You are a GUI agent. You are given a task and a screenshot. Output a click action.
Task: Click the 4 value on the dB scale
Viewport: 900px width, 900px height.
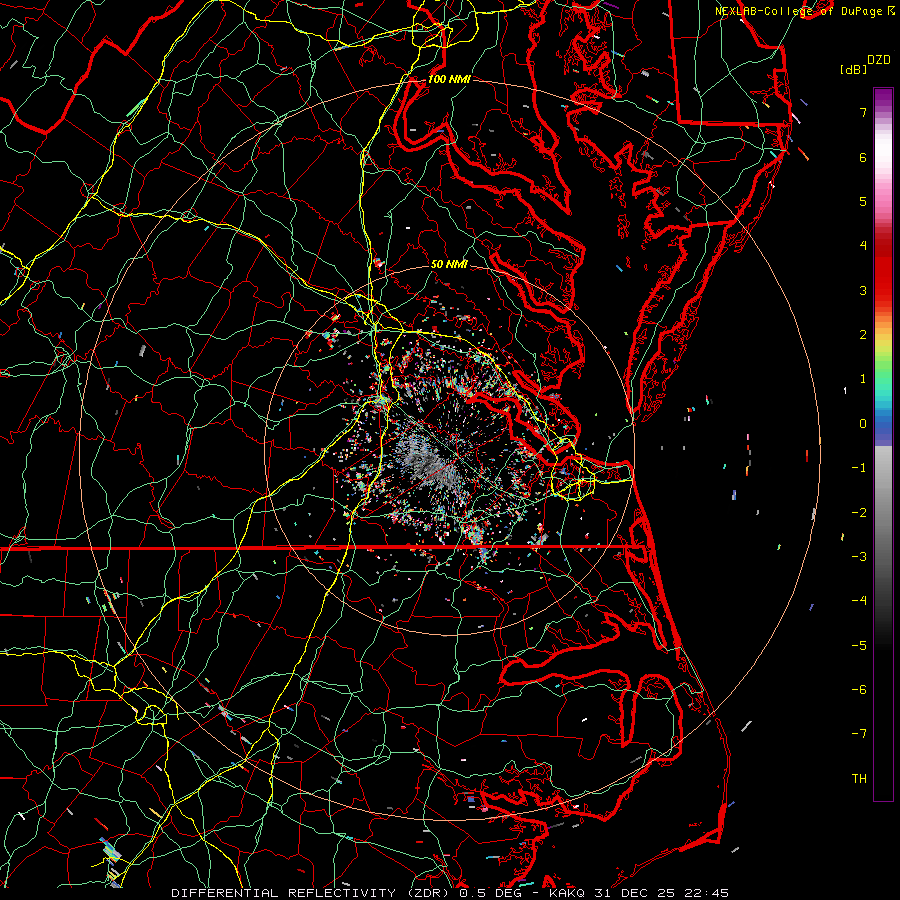[863, 246]
